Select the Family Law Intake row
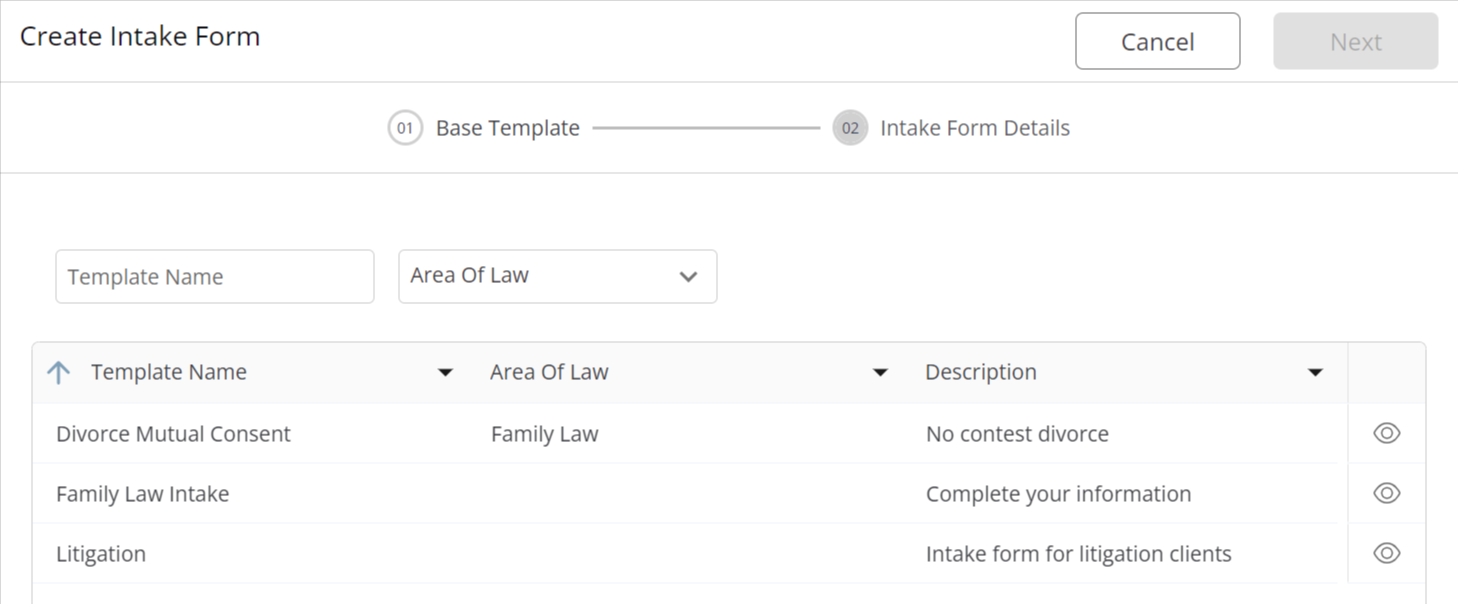Screen dimensions: 1458x604 point(684,494)
